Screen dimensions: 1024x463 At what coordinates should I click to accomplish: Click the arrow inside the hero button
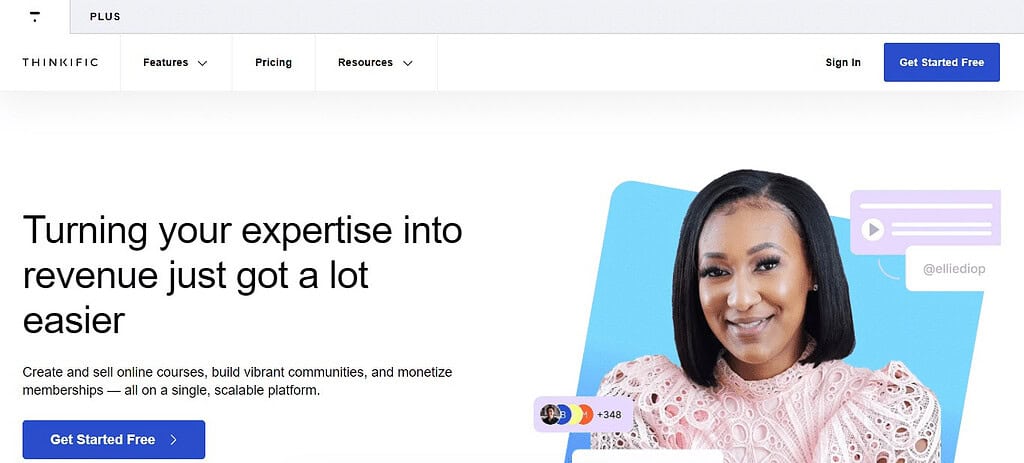[x=174, y=440]
